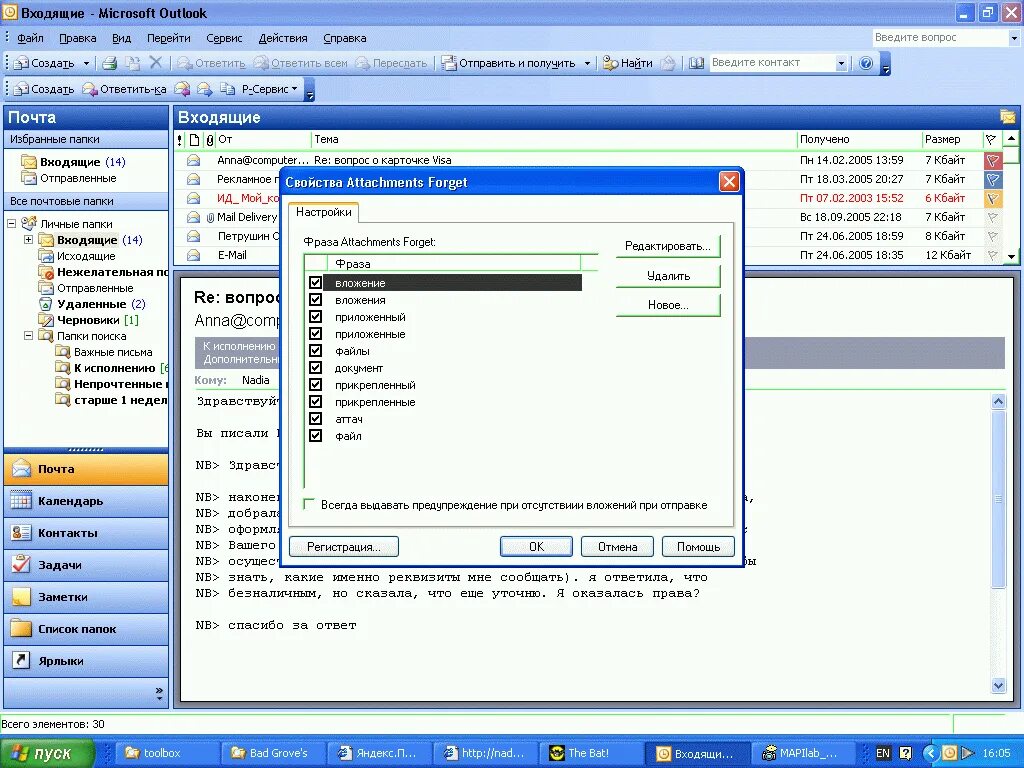Open the Контакты navigation icon
Screen dimensions: 1024x768
coord(21,532)
